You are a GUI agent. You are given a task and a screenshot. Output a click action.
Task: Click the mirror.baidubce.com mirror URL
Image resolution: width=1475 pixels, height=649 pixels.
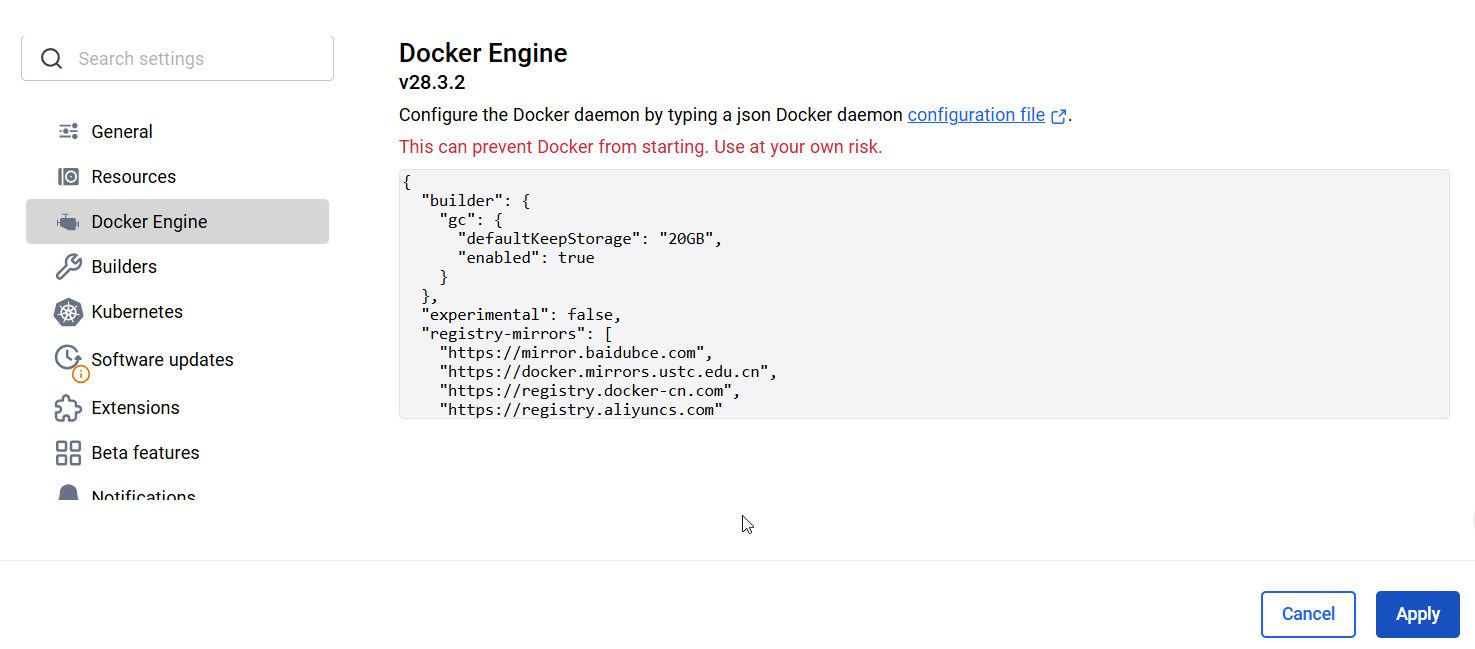tap(575, 353)
